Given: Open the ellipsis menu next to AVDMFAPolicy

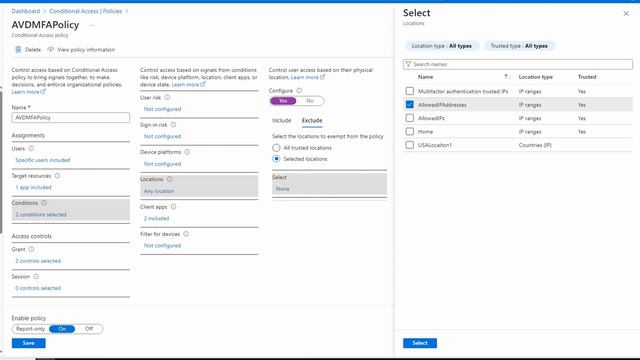Looking at the screenshot, I should 92,25.
